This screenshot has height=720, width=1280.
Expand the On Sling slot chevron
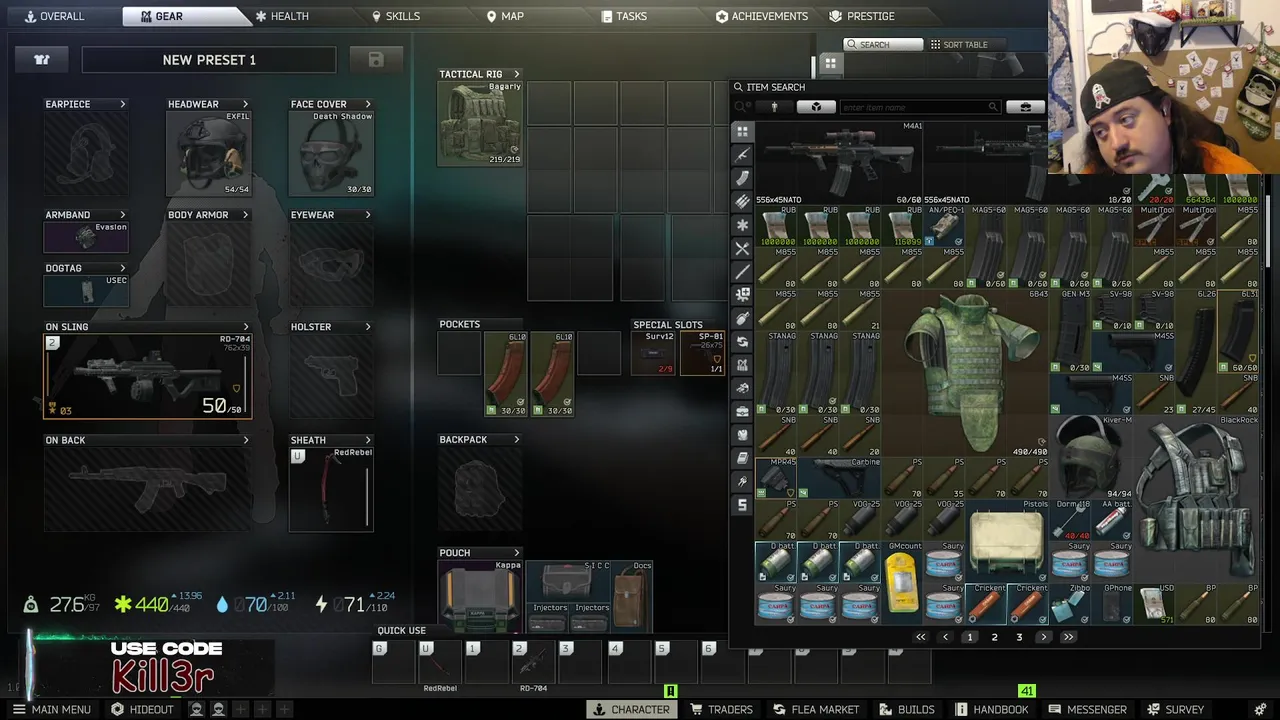pyautogui.click(x=246, y=327)
